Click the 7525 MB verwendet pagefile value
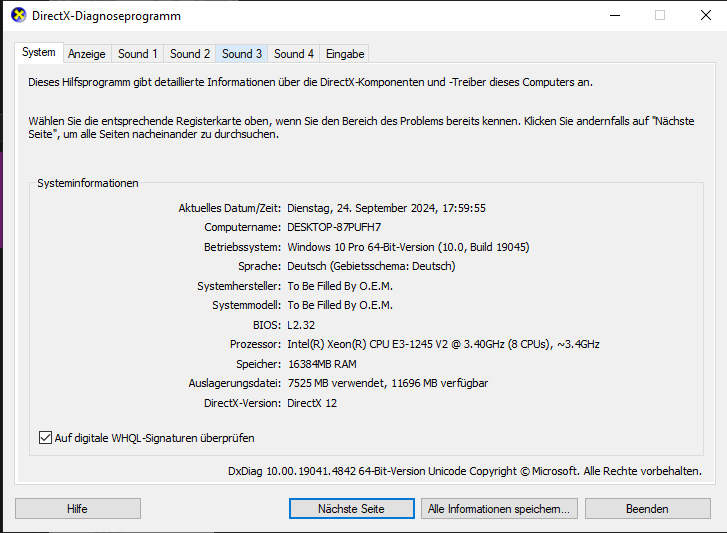Image resolution: width=727 pixels, height=533 pixels. click(x=388, y=383)
